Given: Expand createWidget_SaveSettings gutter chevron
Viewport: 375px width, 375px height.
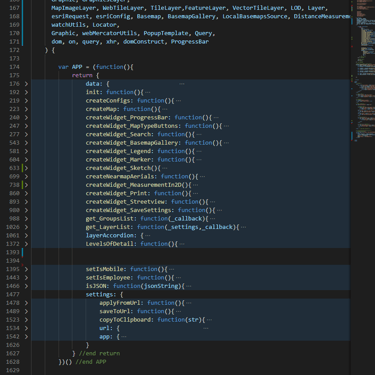Looking at the screenshot, I should (26, 210).
